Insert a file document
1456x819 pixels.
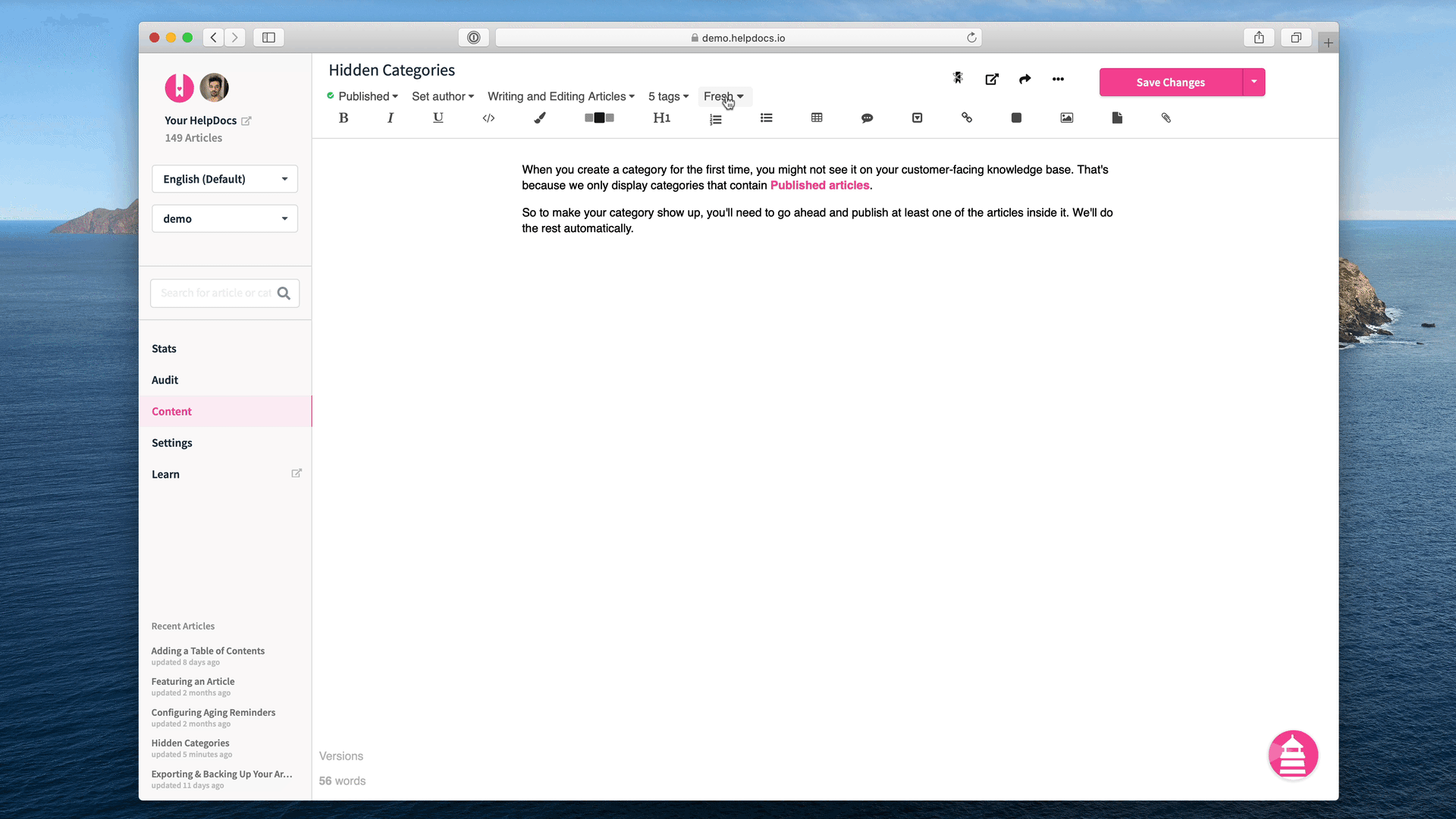pyautogui.click(x=1117, y=118)
